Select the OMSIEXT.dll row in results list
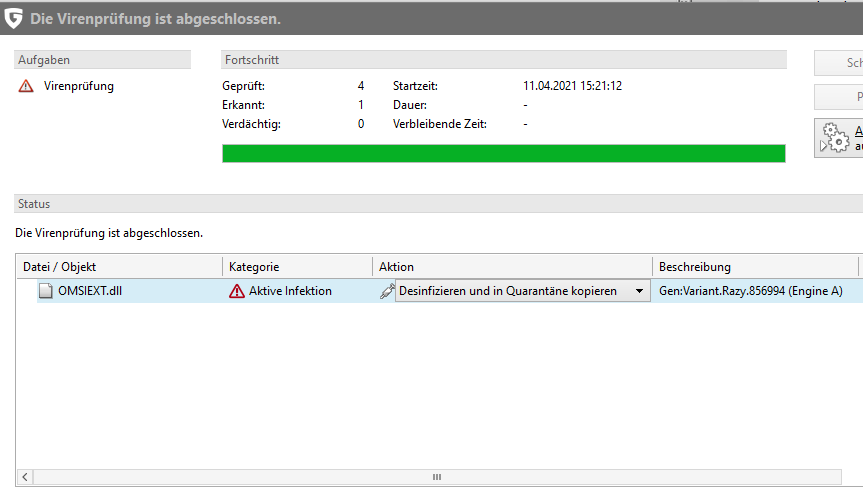This screenshot has width=863, height=488. pyautogui.click(x=130, y=291)
